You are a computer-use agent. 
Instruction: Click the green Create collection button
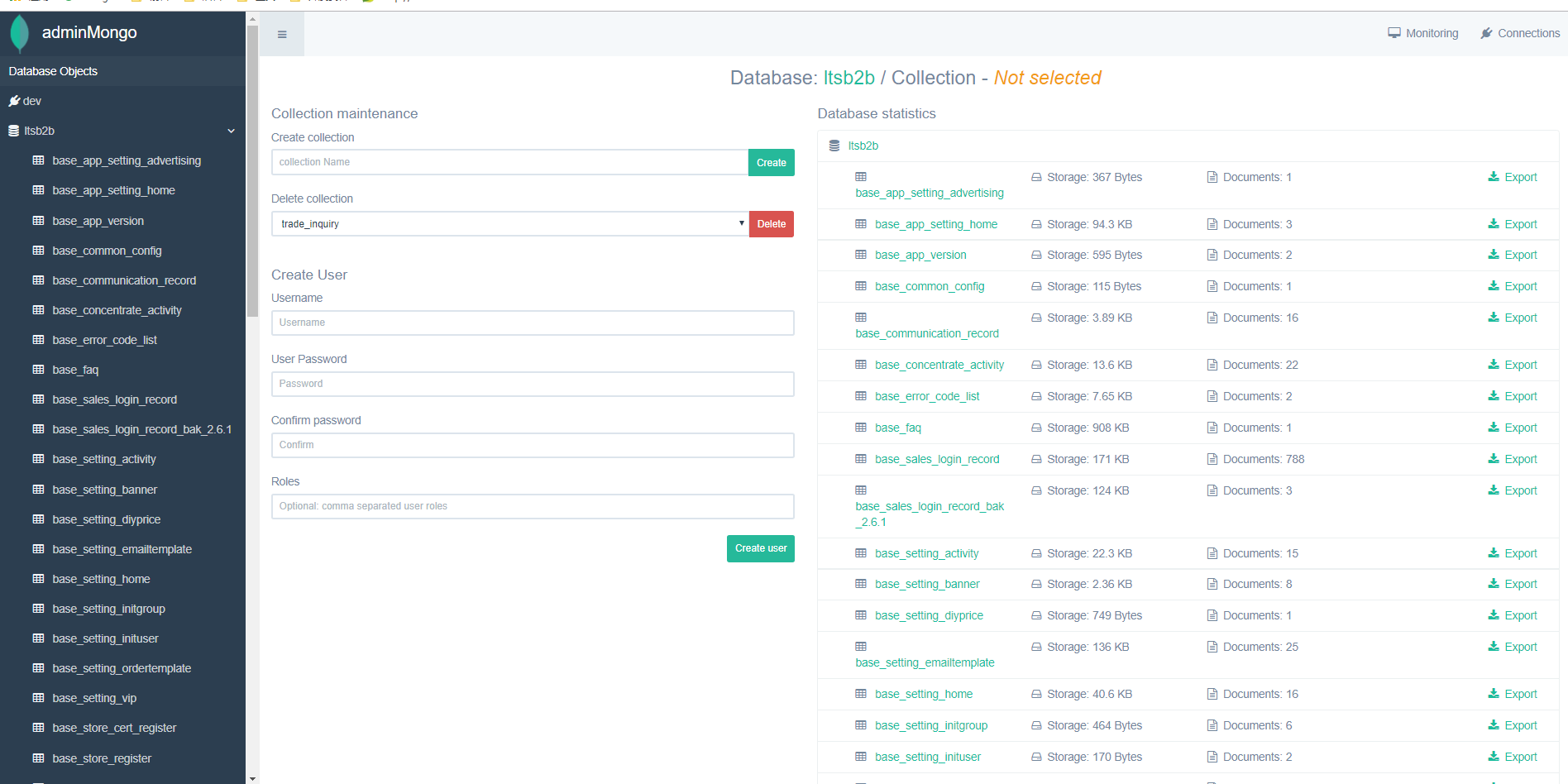point(771,162)
